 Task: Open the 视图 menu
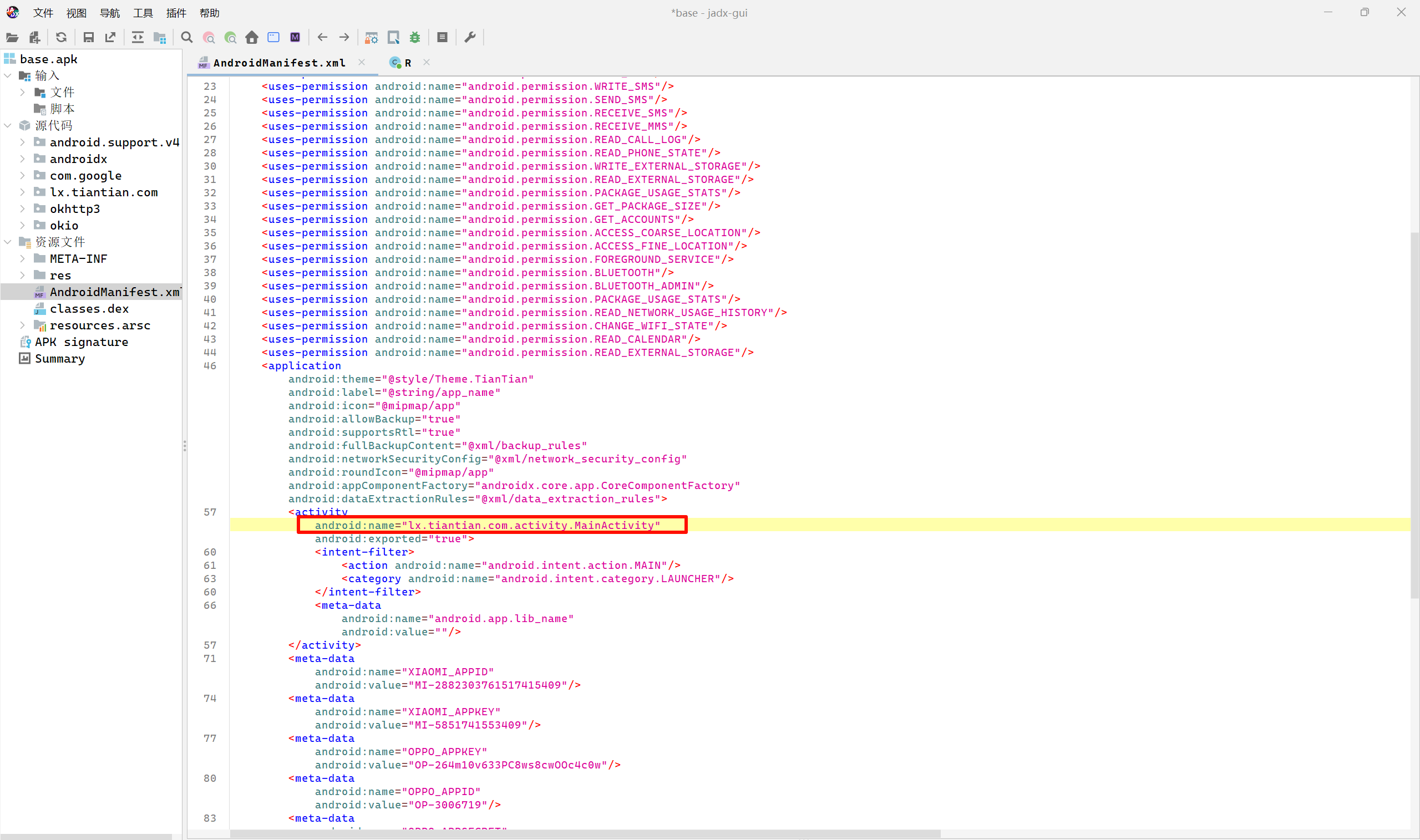(77, 13)
